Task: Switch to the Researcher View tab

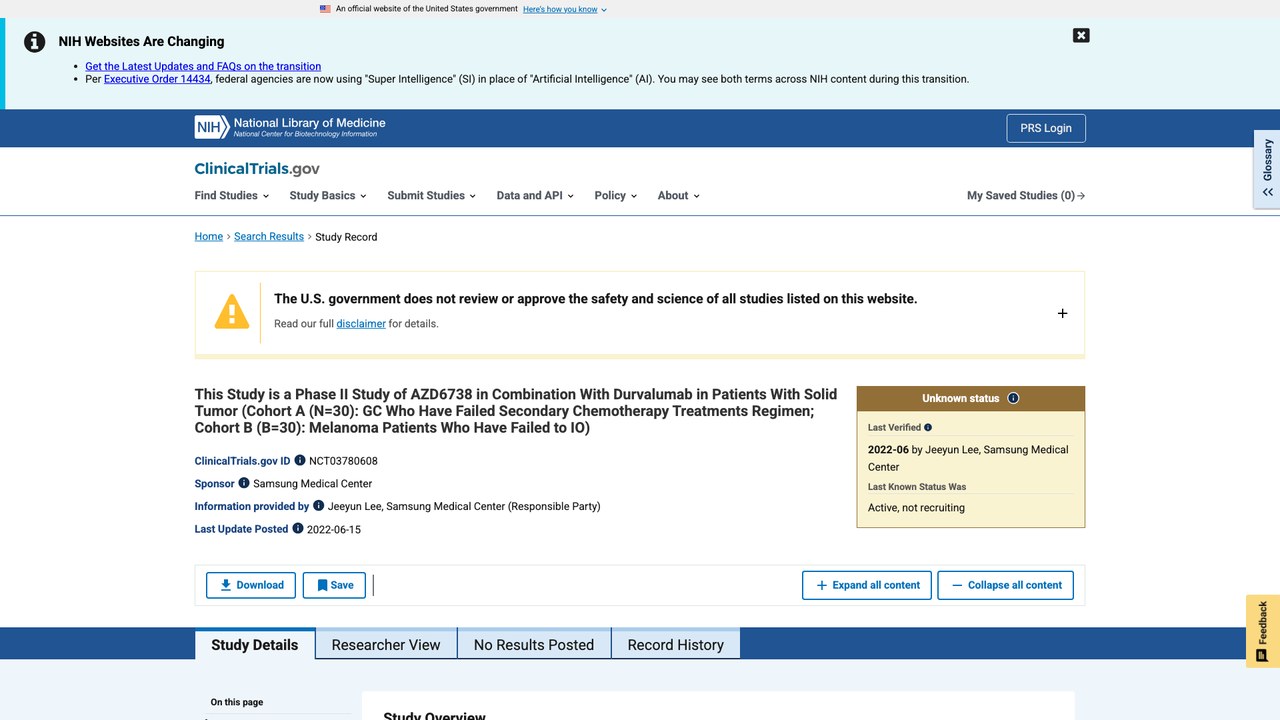Action: coord(386,644)
